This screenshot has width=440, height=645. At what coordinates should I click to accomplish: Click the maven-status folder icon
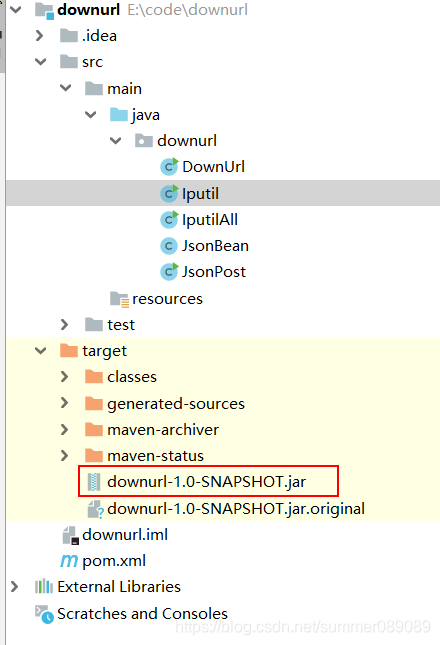click(x=94, y=456)
